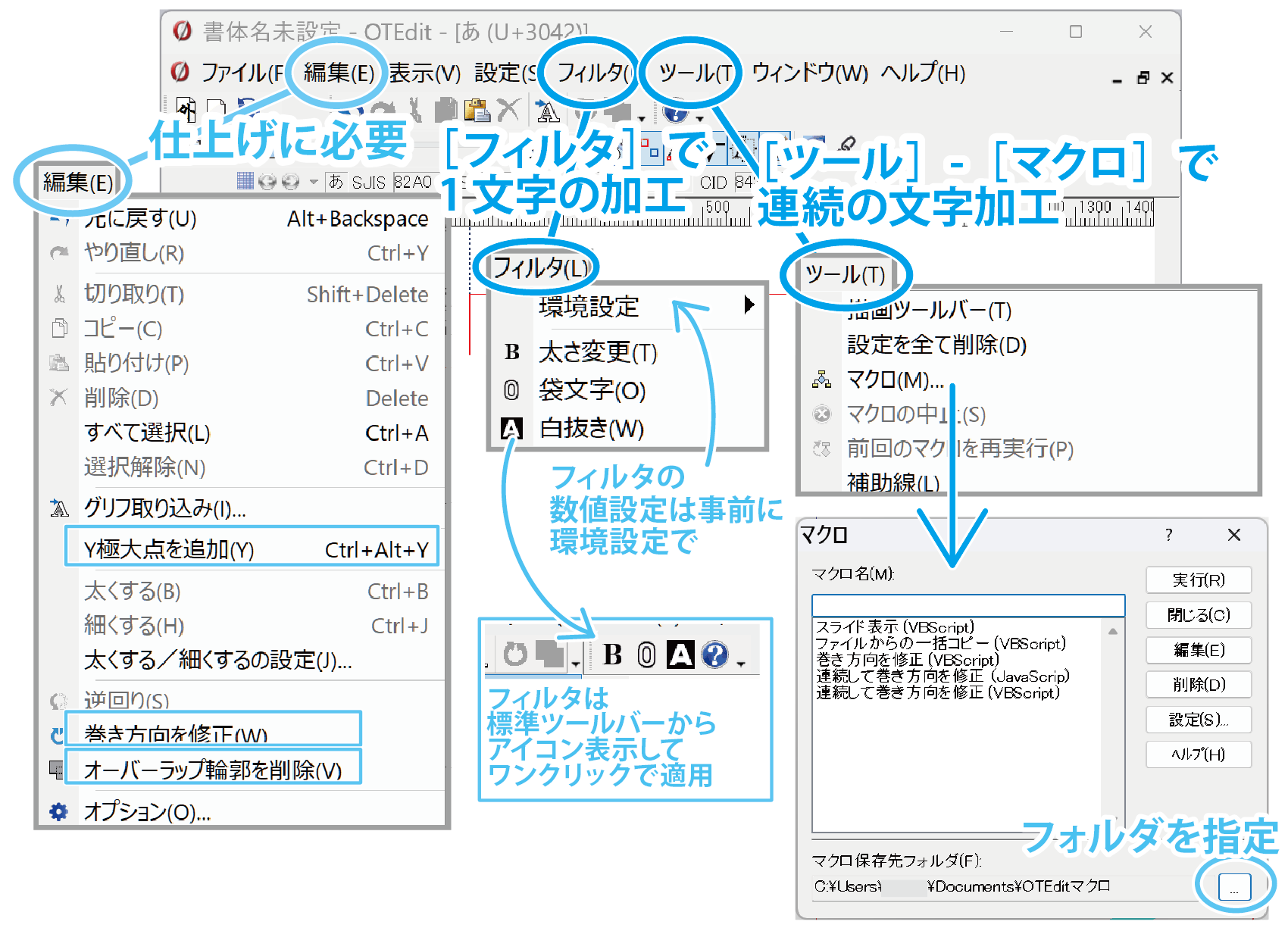This screenshot has height=931, width=1288.
Task: Expand the 環境設定 submenu arrow
Action: [x=749, y=305]
